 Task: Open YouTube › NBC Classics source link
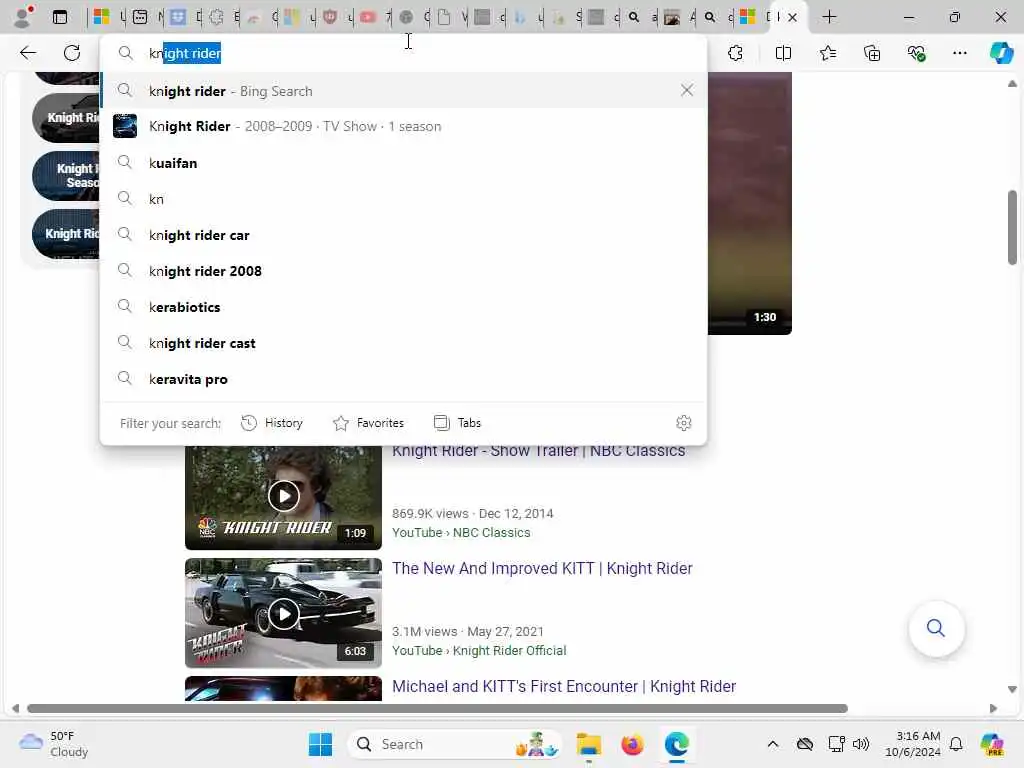[461, 532]
